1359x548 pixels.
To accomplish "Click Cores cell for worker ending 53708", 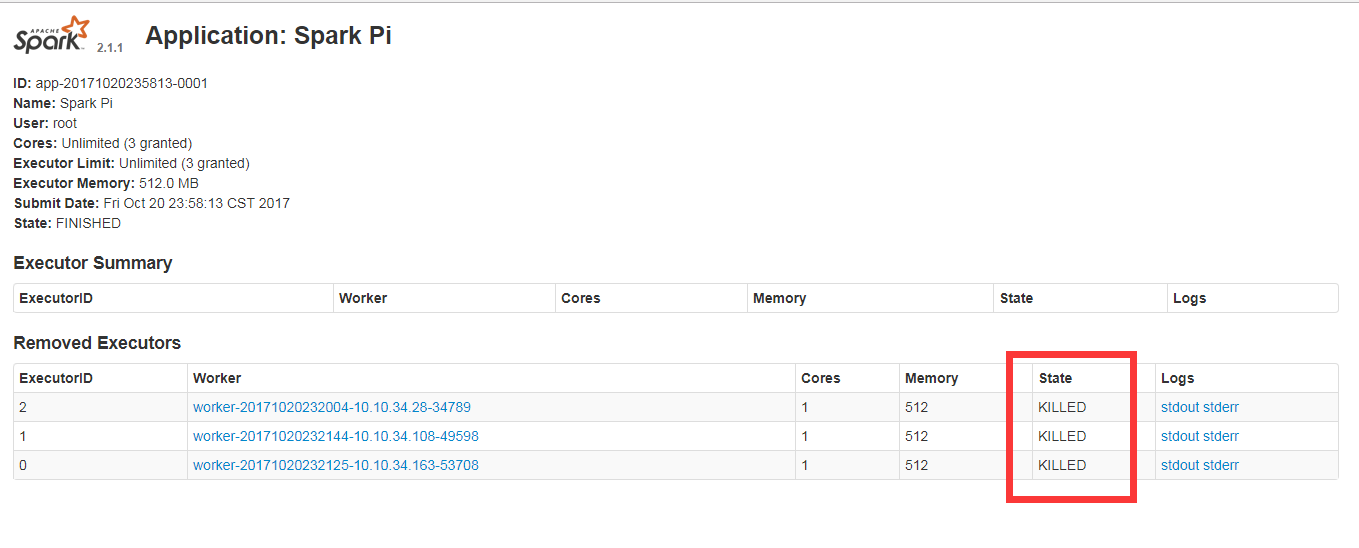I will pos(847,465).
